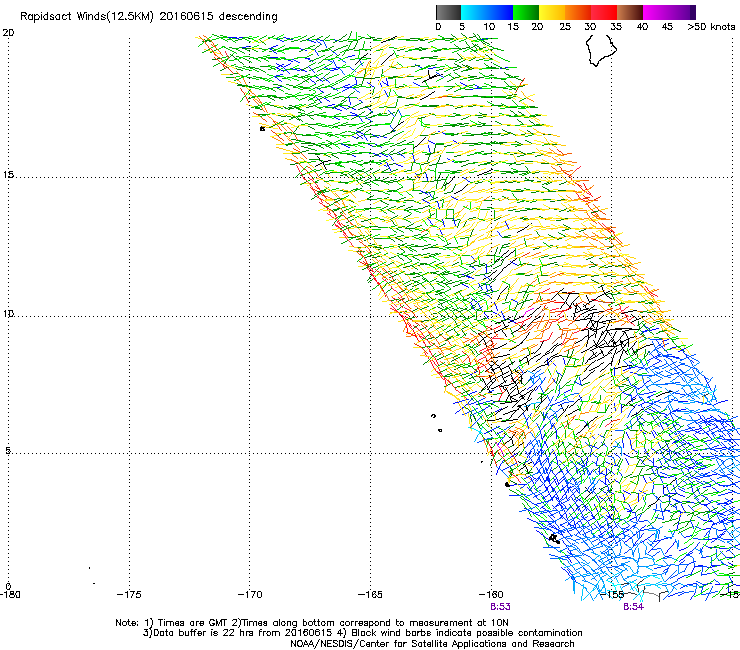Click the 'Data buffer is 22 hrs' note line

coord(363,633)
